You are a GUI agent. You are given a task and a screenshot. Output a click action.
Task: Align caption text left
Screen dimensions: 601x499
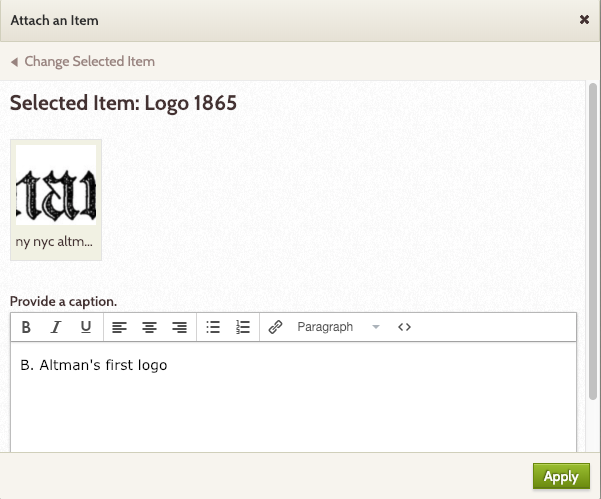point(119,327)
